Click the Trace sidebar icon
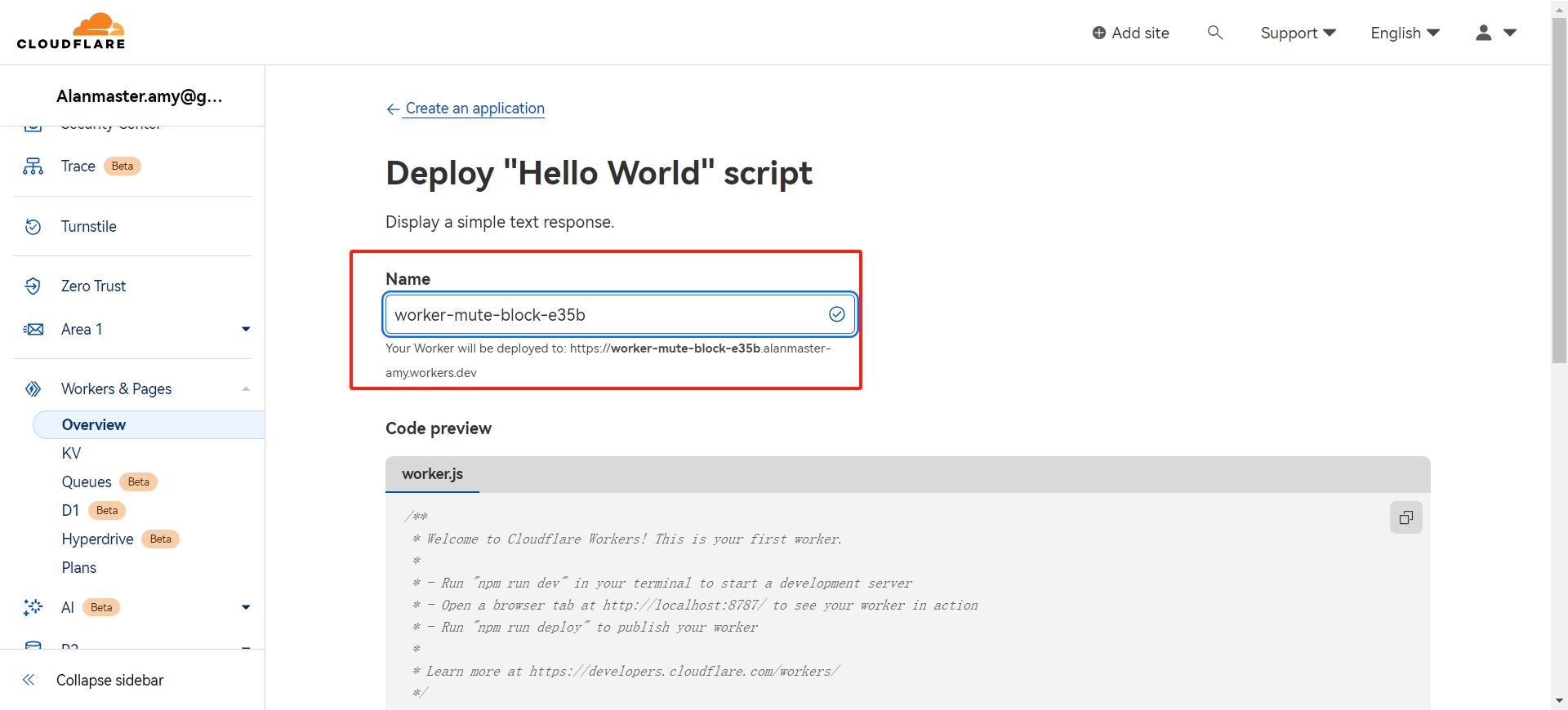 point(33,166)
